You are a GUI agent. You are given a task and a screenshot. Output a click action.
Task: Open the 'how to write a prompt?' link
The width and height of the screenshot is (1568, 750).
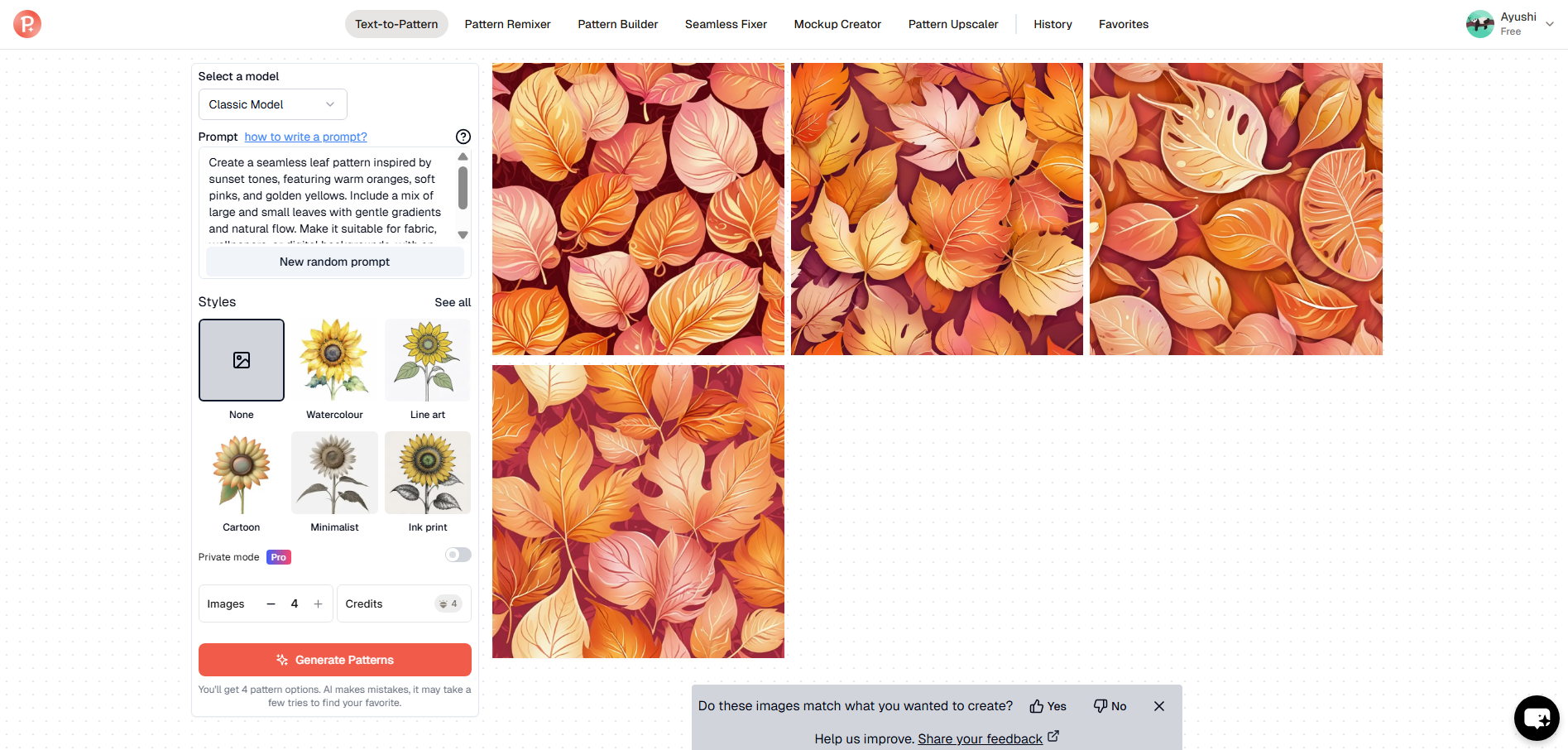coord(306,137)
